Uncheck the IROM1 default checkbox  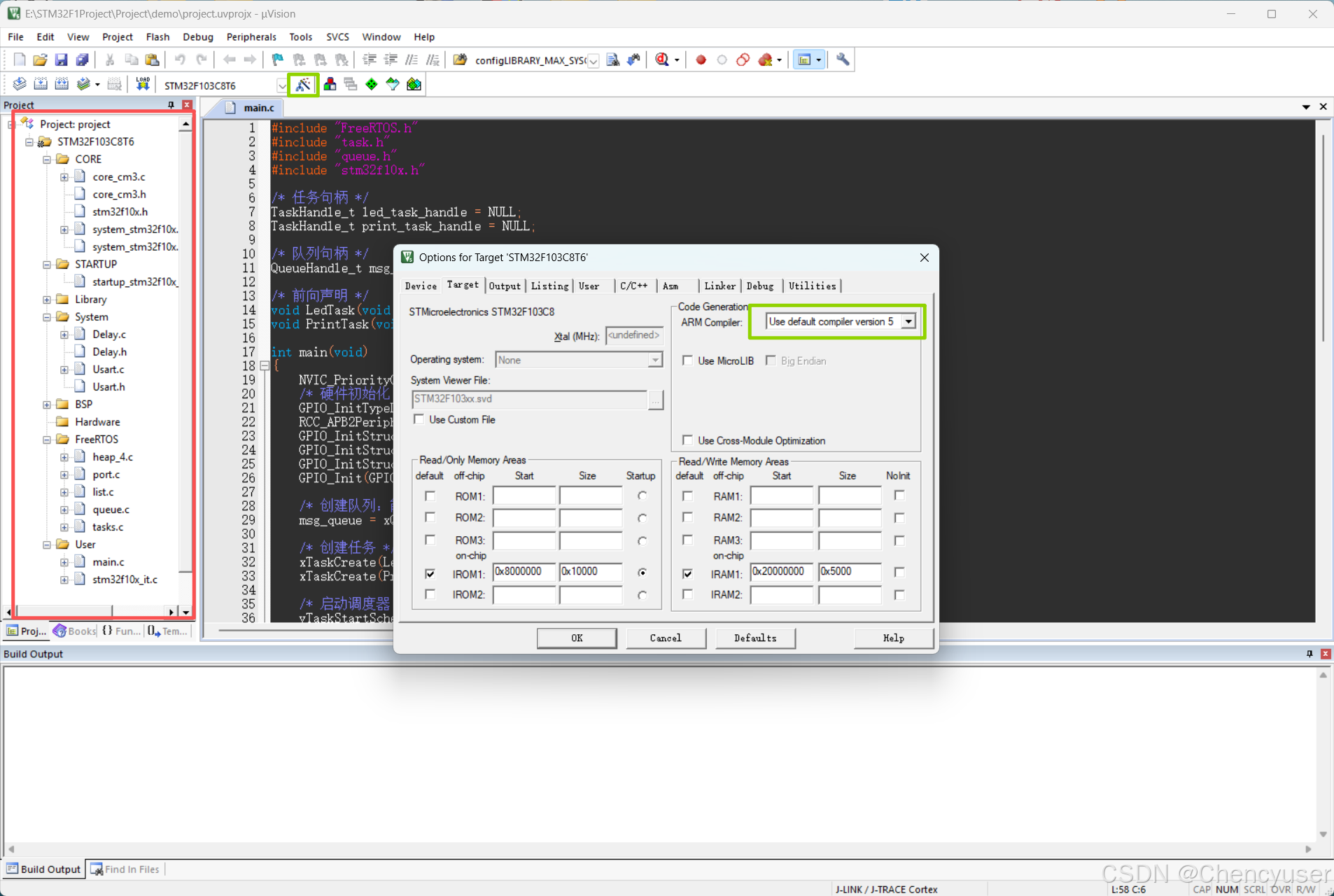[430, 573]
